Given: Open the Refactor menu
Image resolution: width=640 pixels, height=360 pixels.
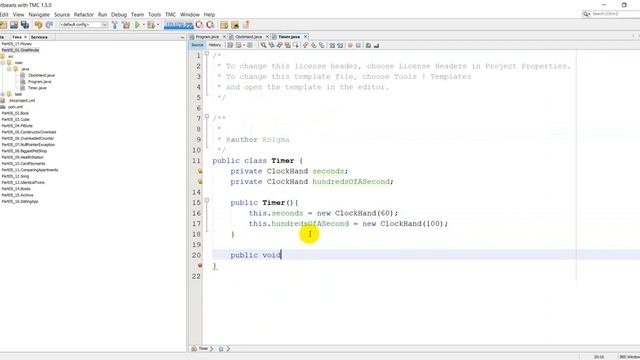Looking at the screenshot, I should pyautogui.click(x=84, y=14).
